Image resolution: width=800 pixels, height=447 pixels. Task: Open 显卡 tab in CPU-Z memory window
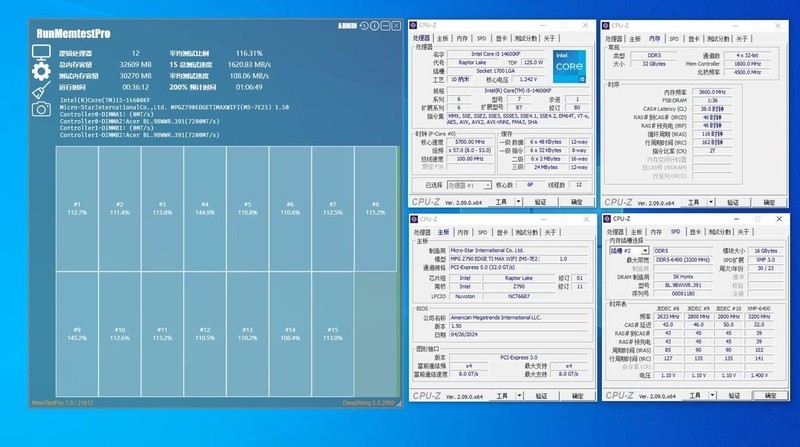694,39
